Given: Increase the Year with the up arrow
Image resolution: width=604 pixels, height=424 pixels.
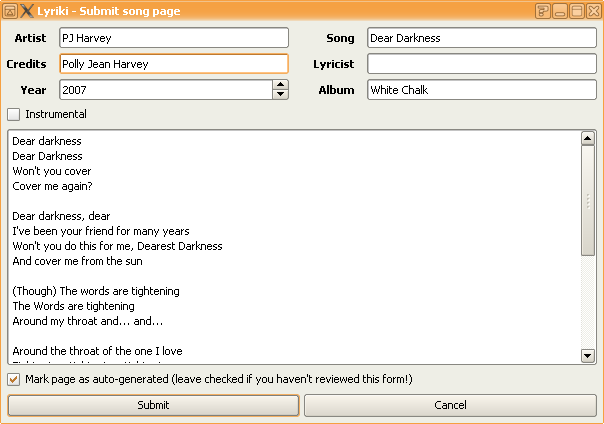Looking at the screenshot, I should click(x=280, y=85).
